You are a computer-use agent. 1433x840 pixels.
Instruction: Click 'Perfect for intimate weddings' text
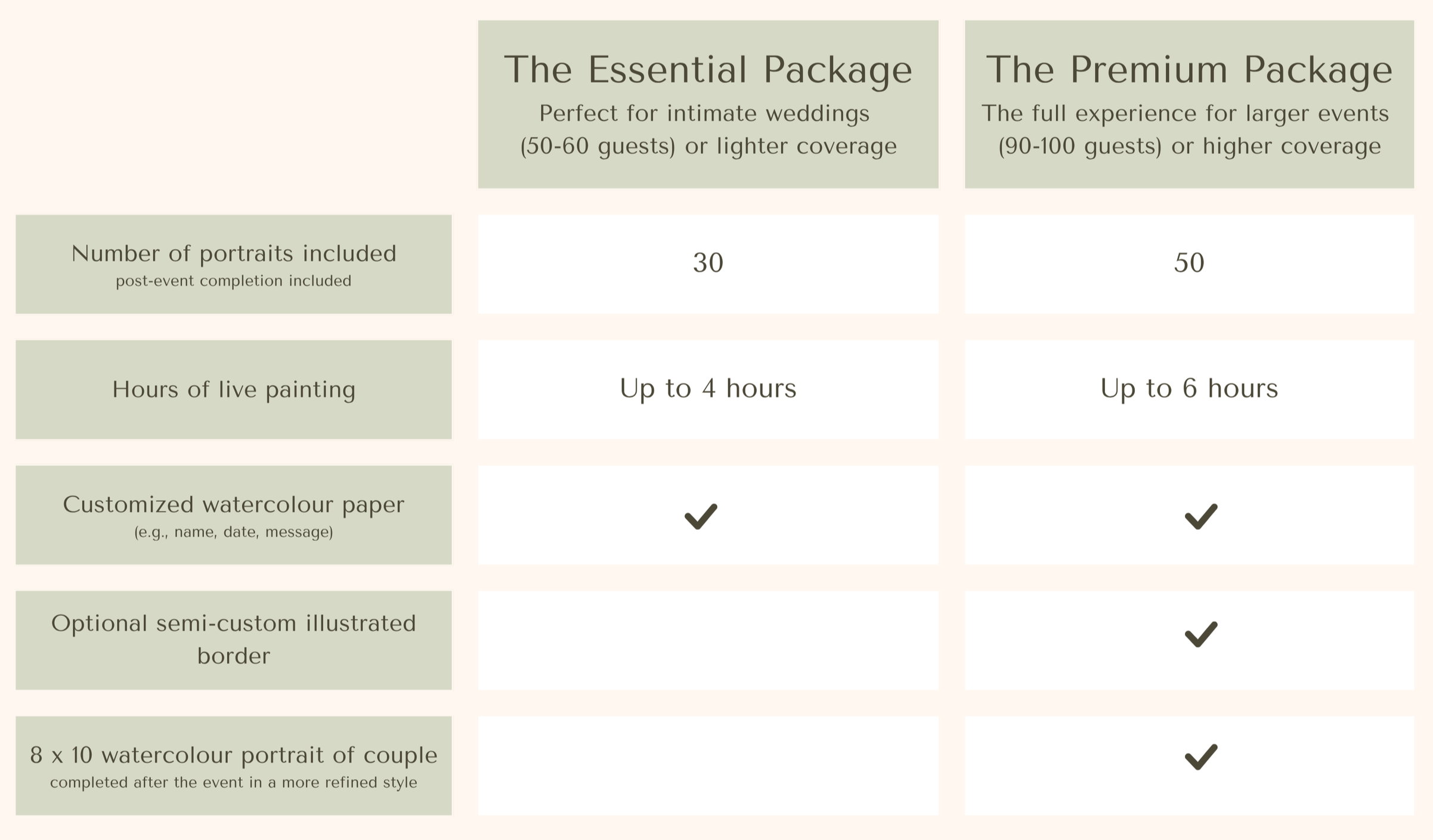click(x=704, y=113)
